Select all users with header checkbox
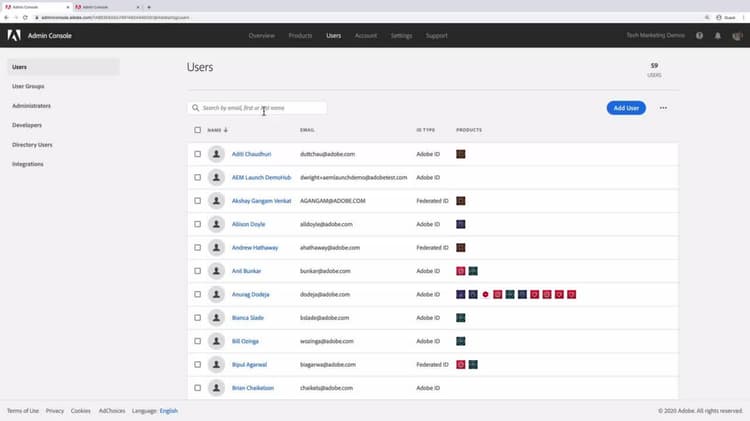Image resolution: width=750 pixels, height=421 pixels. click(198, 130)
